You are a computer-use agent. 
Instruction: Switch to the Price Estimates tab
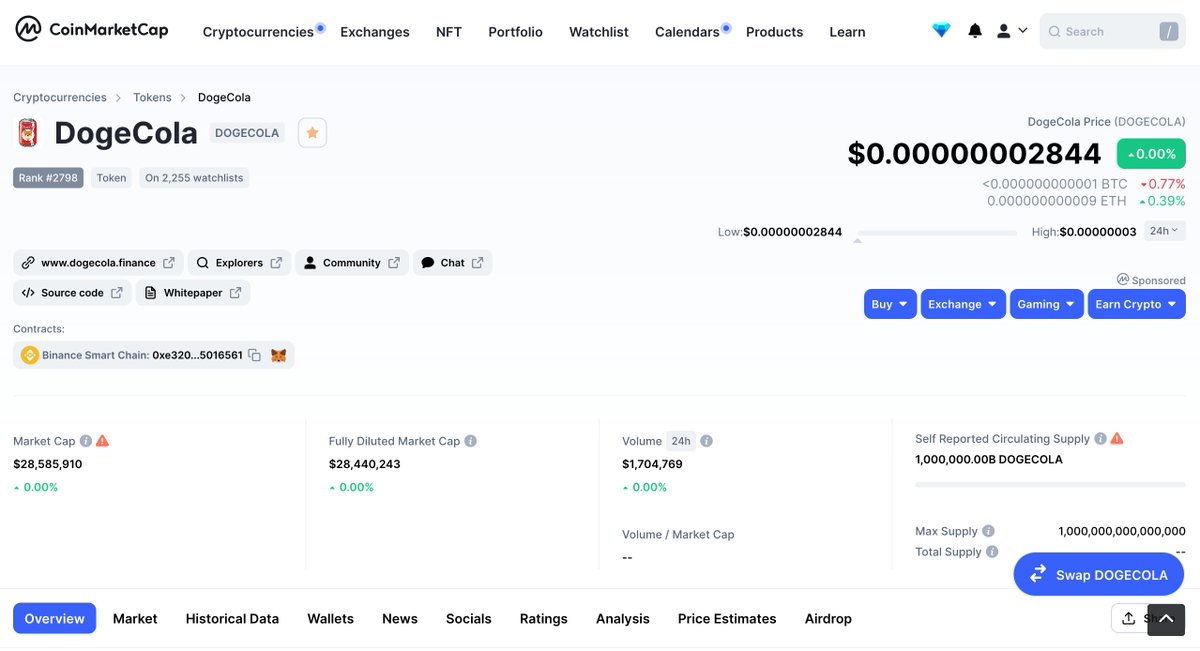[727, 619]
